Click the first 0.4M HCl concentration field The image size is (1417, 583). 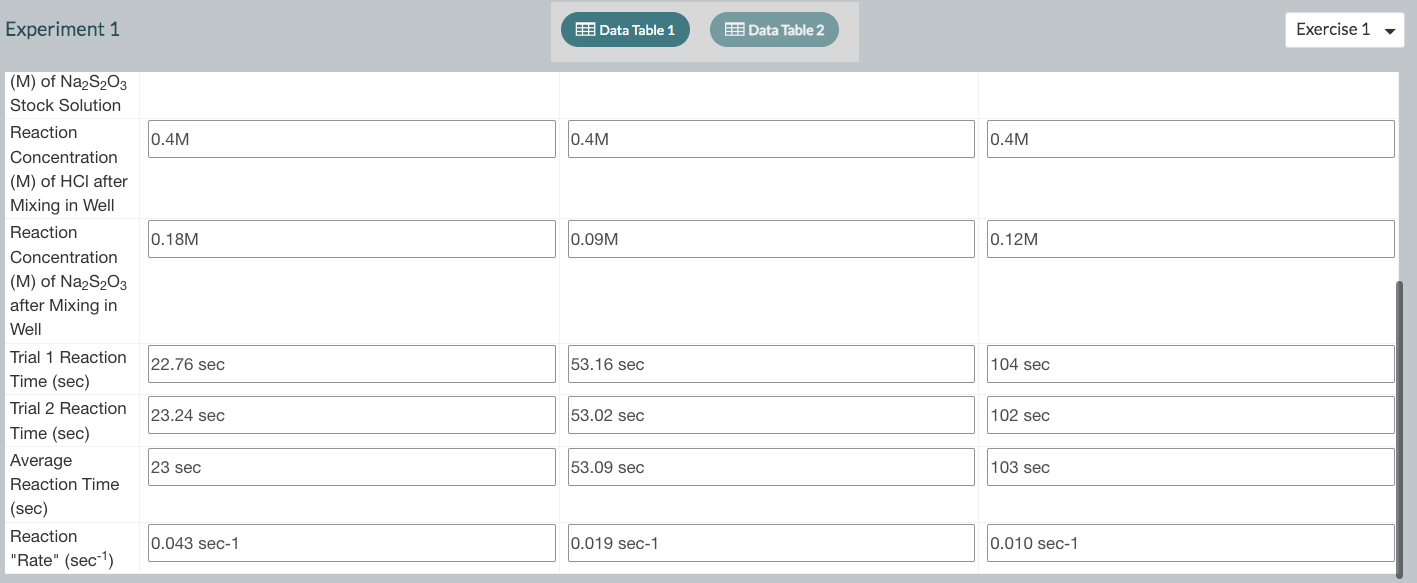point(350,139)
